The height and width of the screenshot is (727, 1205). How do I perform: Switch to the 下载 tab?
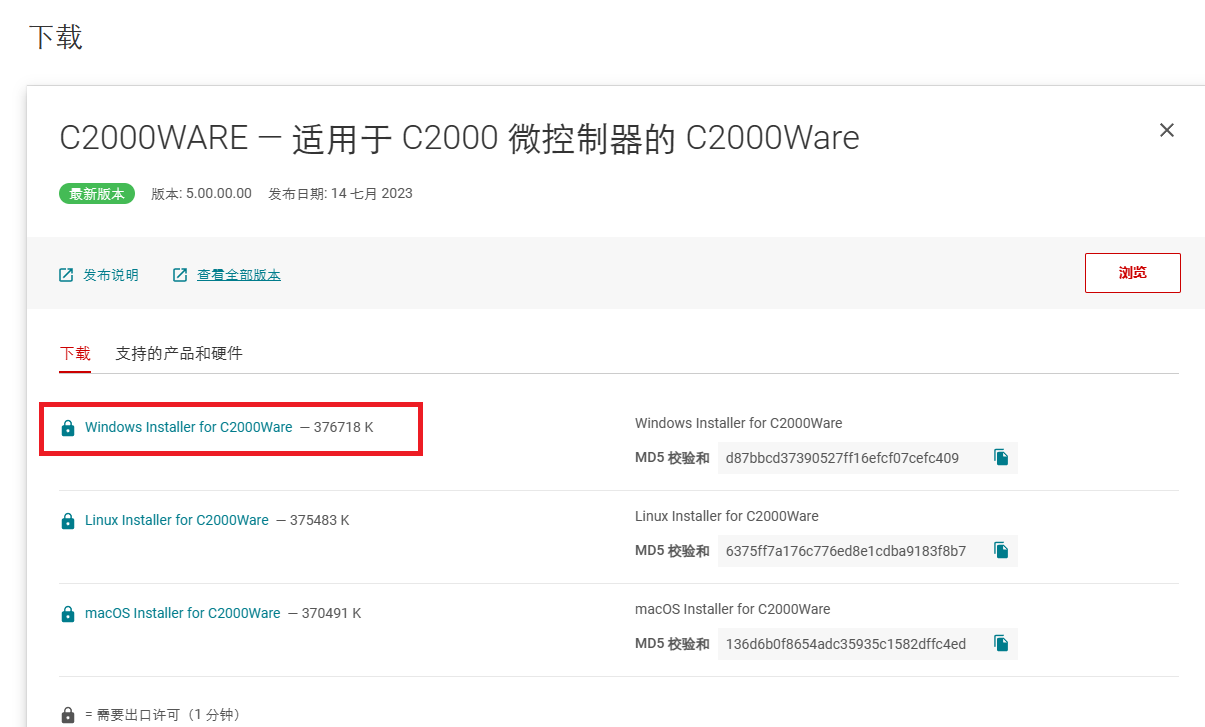coord(75,353)
